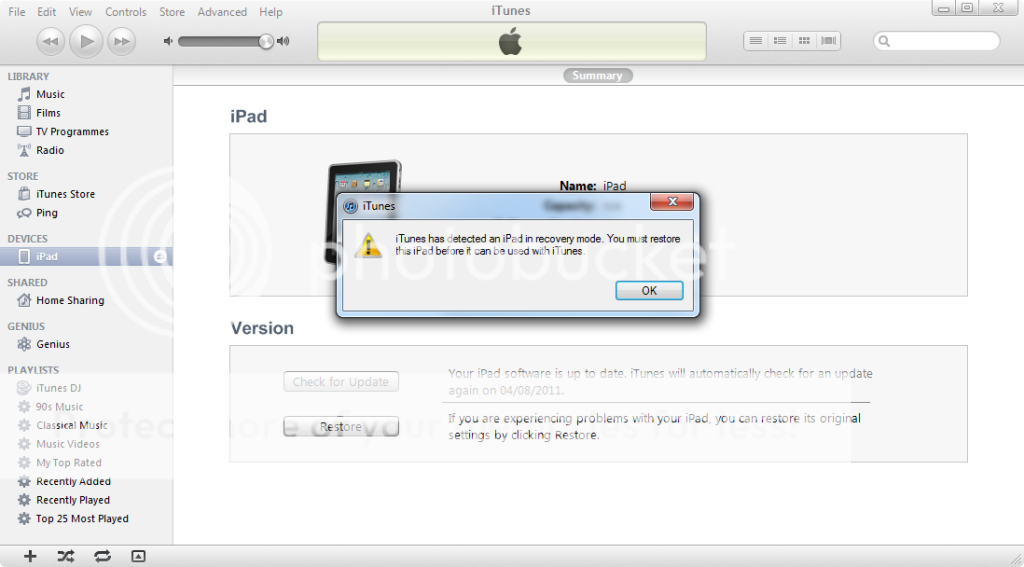Open Music Videos smart playlist
The width and height of the screenshot is (1024, 567).
[x=68, y=444]
